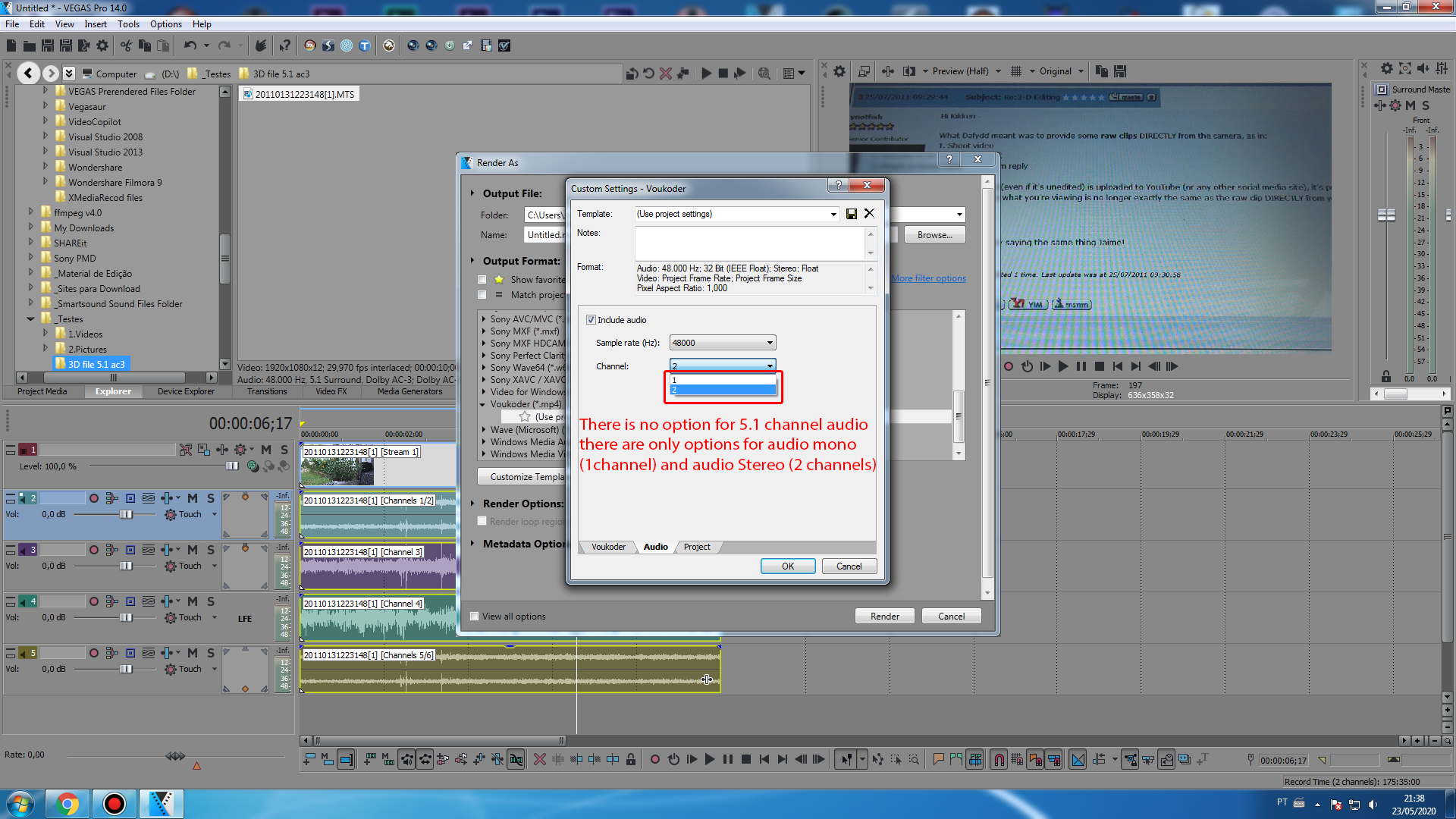
Task: Select 1 channel from the dropdown list
Action: pyautogui.click(x=723, y=380)
